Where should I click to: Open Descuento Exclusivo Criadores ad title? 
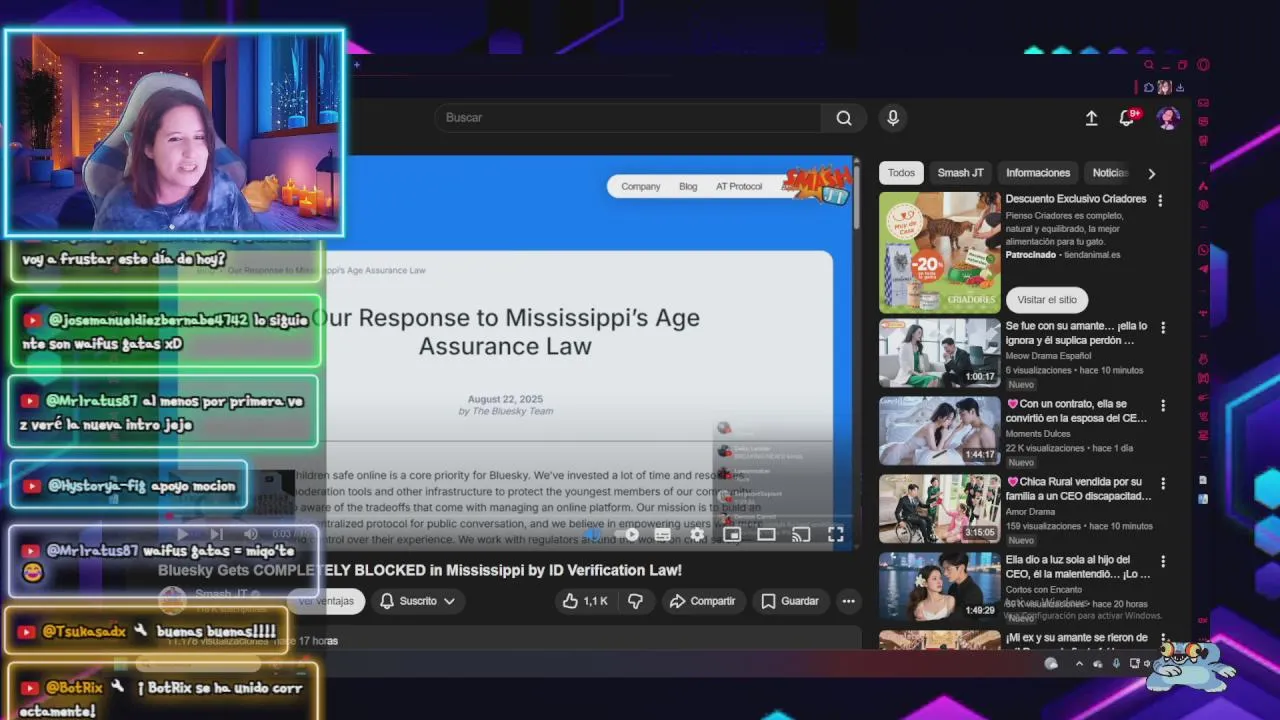point(1076,199)
